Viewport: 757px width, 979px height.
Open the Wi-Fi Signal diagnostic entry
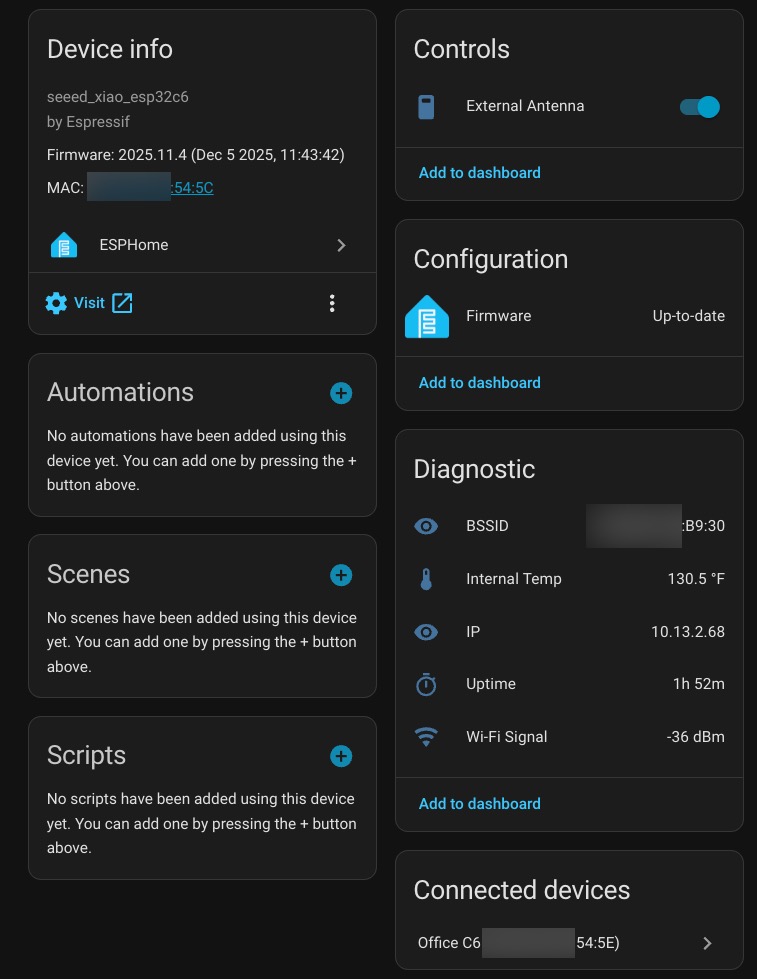pos(569,737)
